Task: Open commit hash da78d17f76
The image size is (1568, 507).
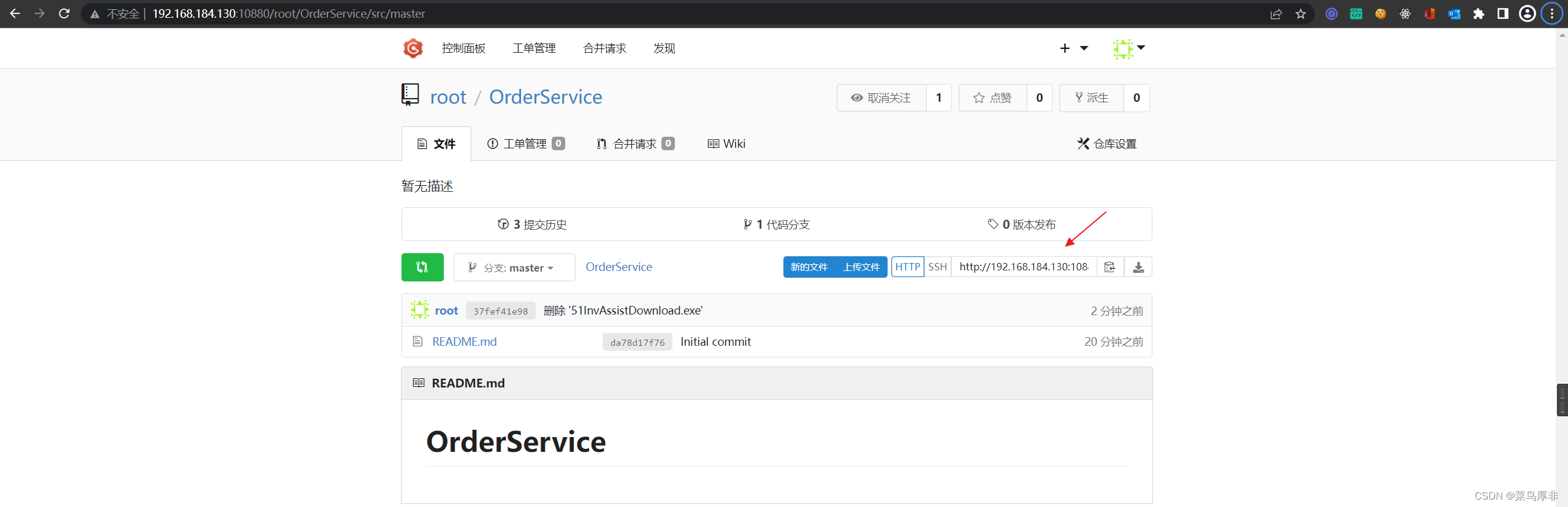Action: pos(637,342)
